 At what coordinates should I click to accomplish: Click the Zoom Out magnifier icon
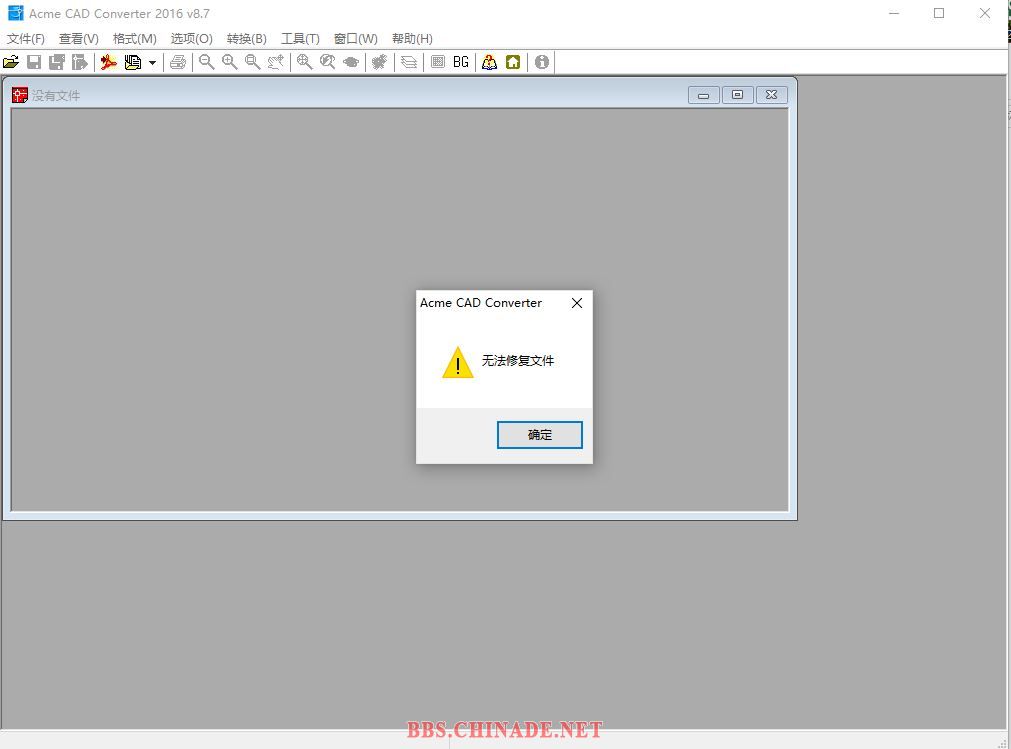pyautogui.click(x=206, y=62)
